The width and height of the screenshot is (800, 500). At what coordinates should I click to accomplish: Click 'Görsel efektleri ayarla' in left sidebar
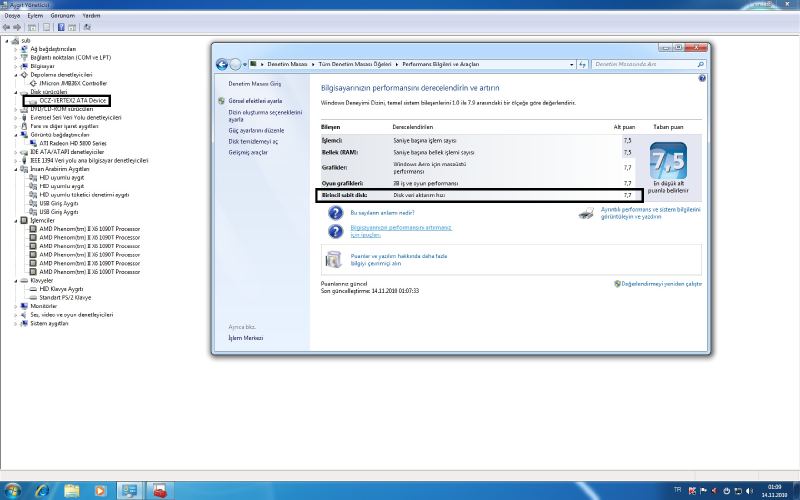click(x=255, y=101)
